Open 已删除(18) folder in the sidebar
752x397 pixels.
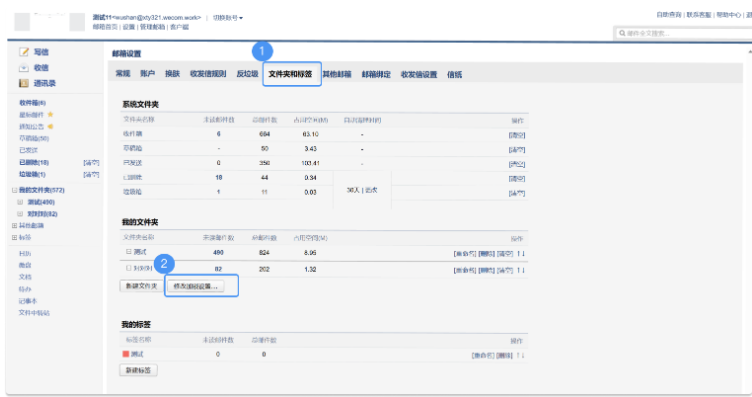[34, 163]
